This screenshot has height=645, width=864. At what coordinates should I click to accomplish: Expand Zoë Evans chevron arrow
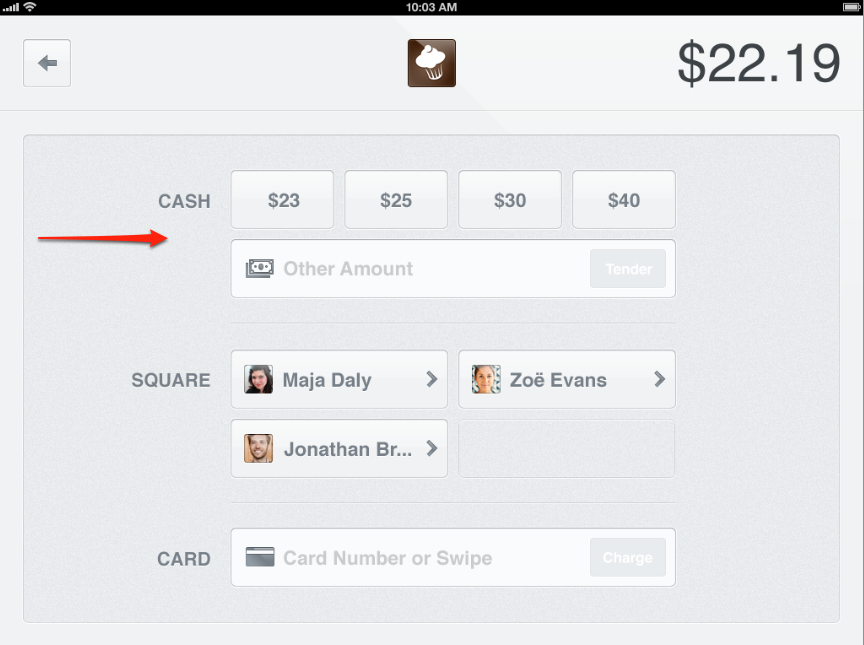click(x=659, y=379)
